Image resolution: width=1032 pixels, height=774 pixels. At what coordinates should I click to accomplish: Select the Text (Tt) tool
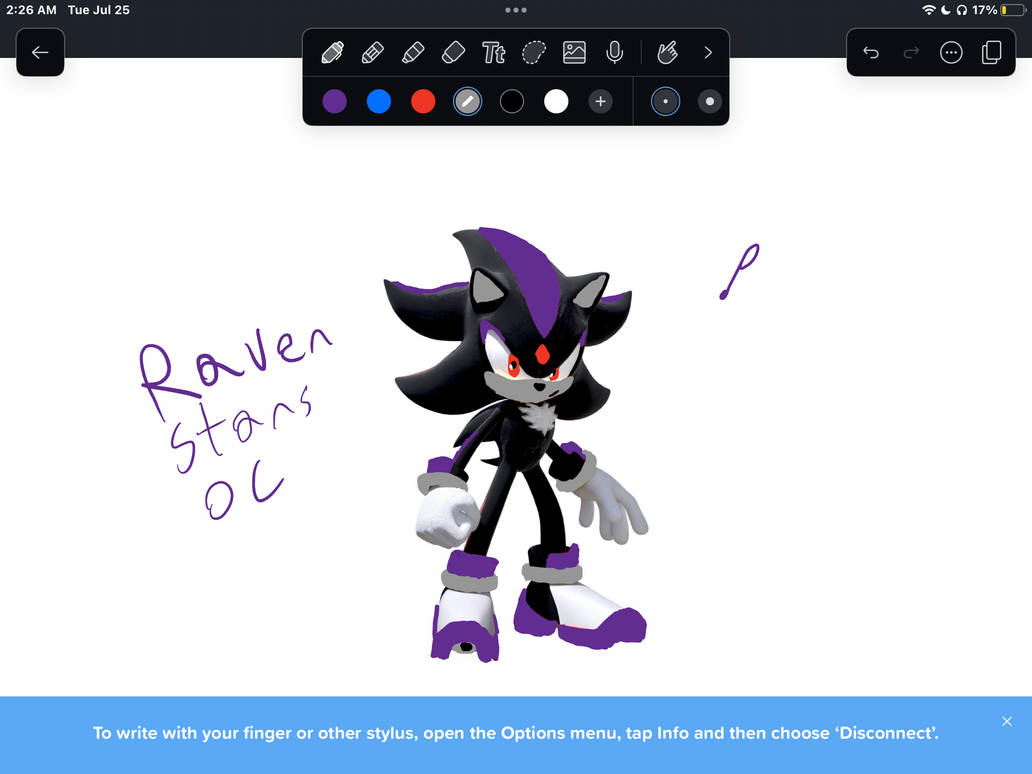tap(493, 53)
